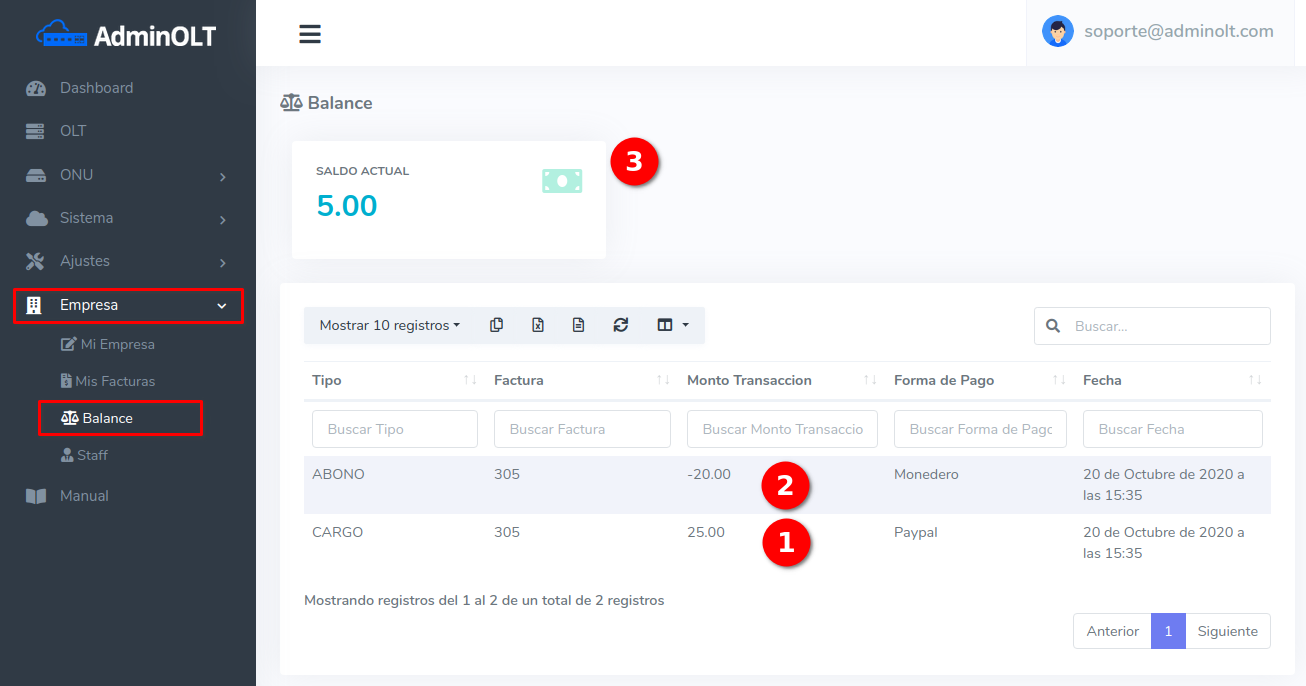Export table as CSV document
Screen dimensions: 1306x686
pyautogui.click(x=578, y=325)
